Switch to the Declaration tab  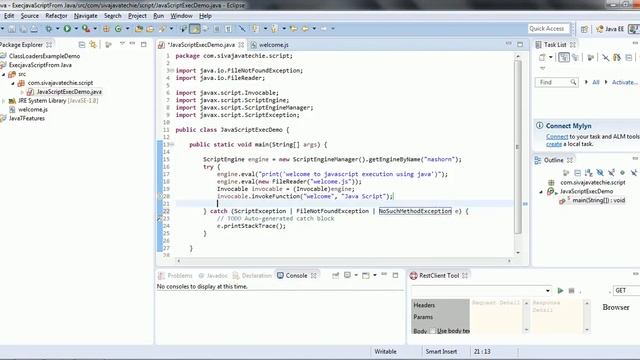pyautogui.click(x=252, y=276)
